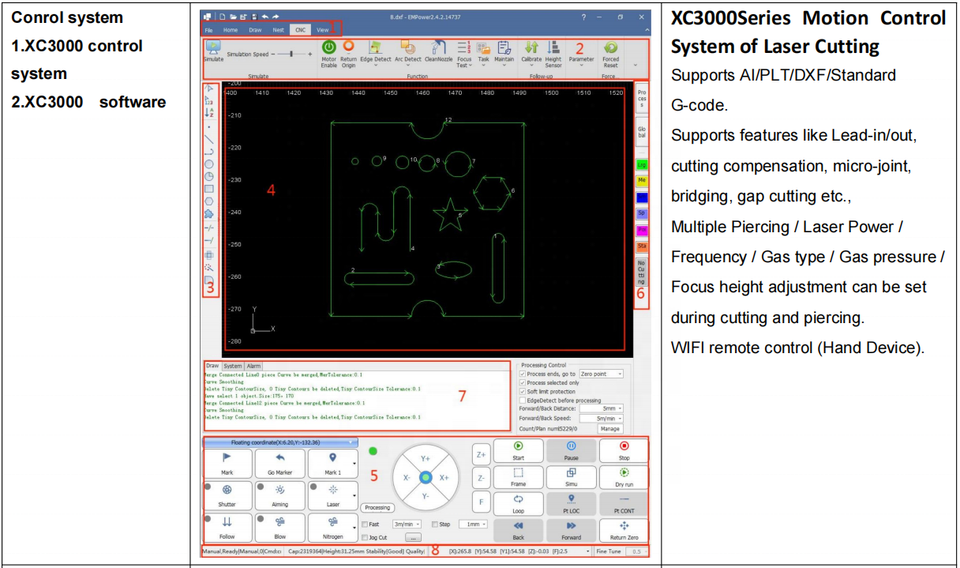This screenshot has width=960, height=568.
Task: Click the Shutter control icon
Action: (x=227, y=490)
